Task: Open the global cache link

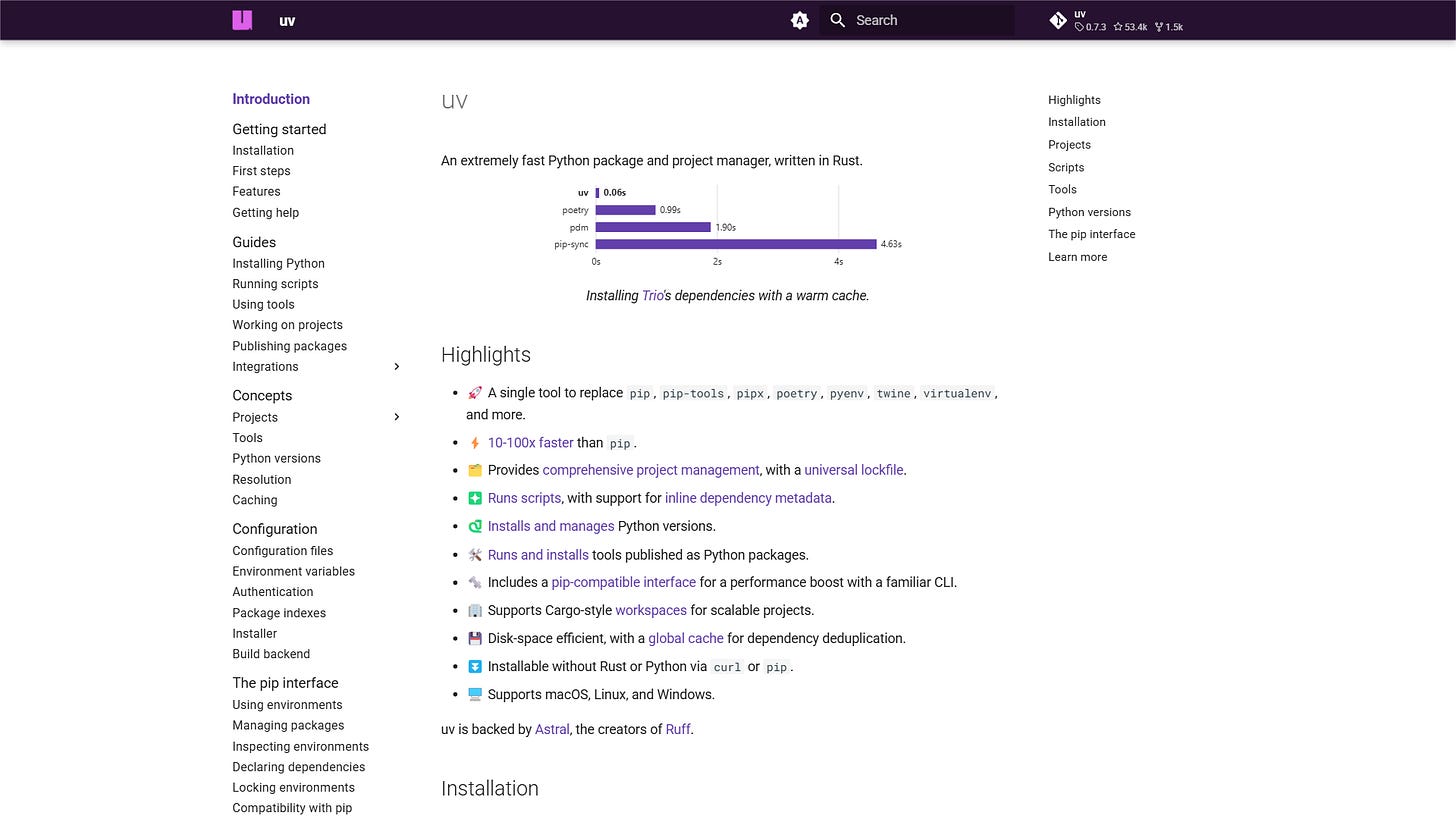Action: 686,638
